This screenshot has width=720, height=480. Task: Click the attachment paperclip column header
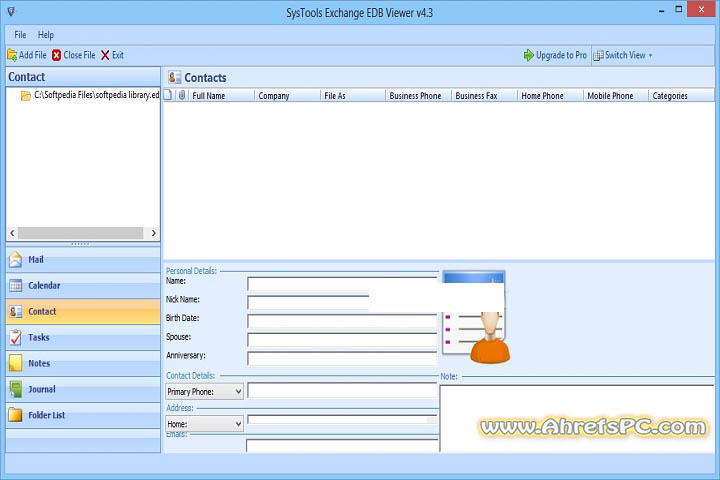coord(182,95)
